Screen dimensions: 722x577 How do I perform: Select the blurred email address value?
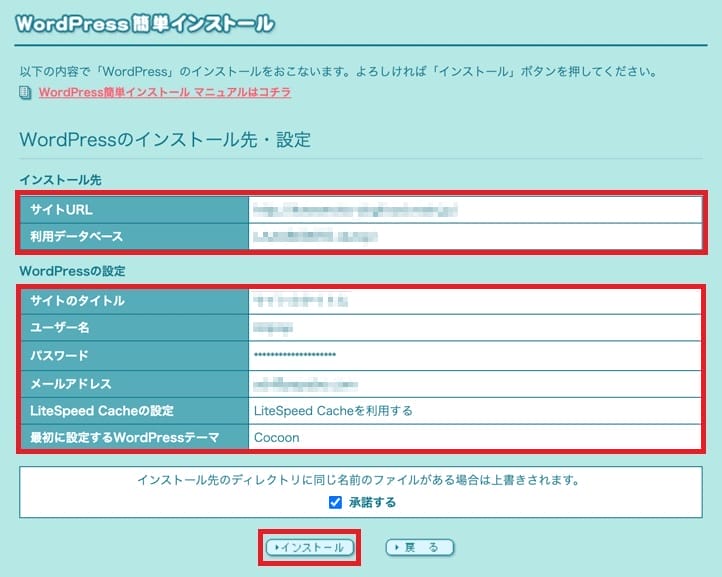306,383
